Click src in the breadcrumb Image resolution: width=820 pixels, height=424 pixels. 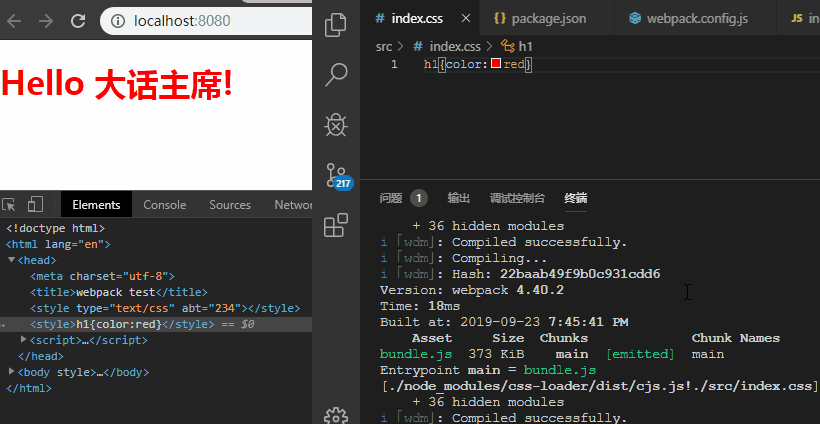(384, 47)
